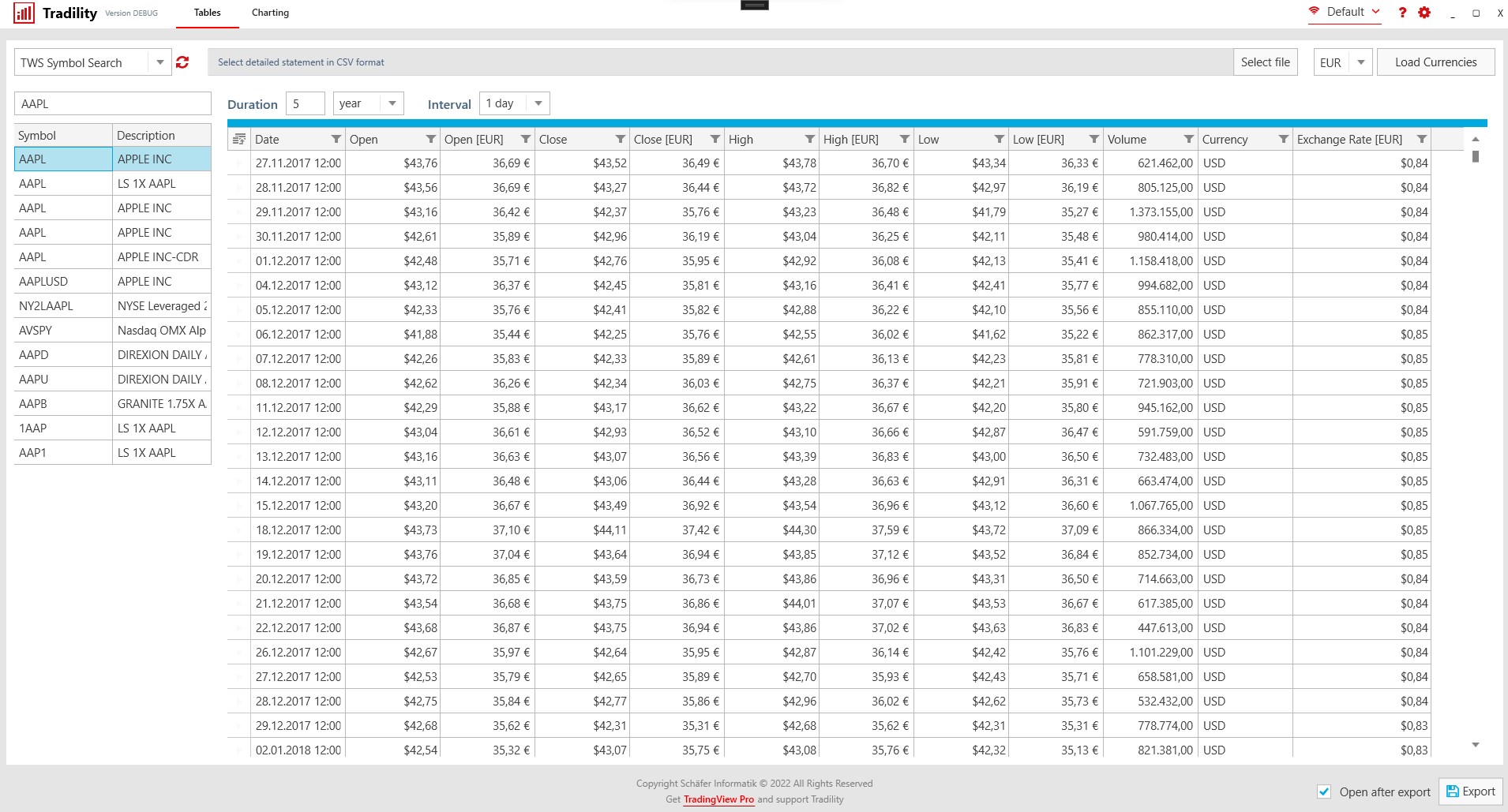Click the Duration number field
1508x812 pixels.
click(305, 103)
